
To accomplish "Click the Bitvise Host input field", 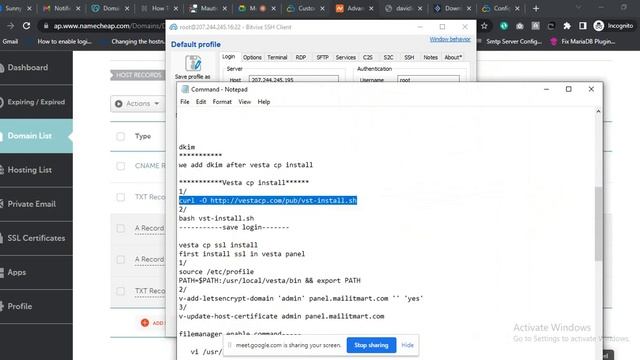I will click(293, 80).
